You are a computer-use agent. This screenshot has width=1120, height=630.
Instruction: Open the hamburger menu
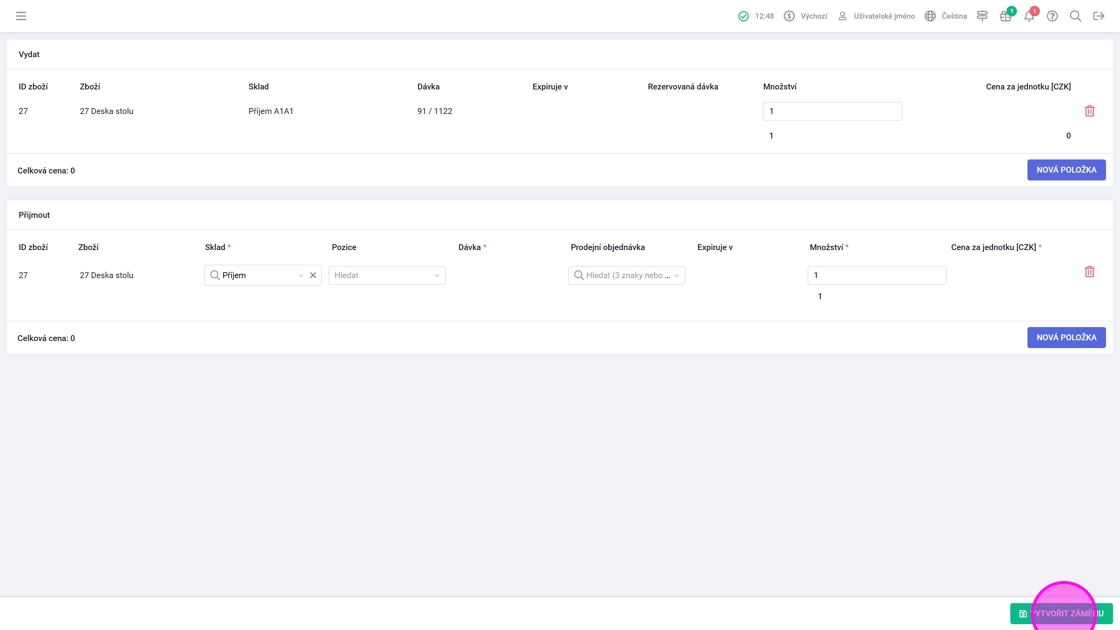[21, 16]
